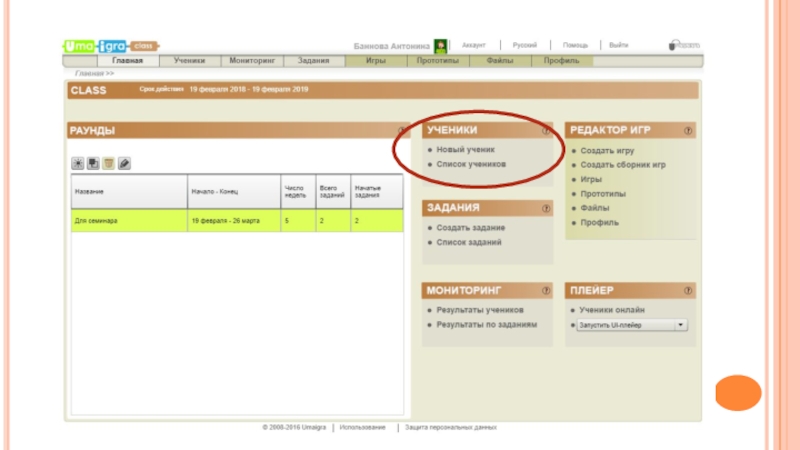Open the Список учеников link
Screen dimensions: 800x450
pos(471,164)
